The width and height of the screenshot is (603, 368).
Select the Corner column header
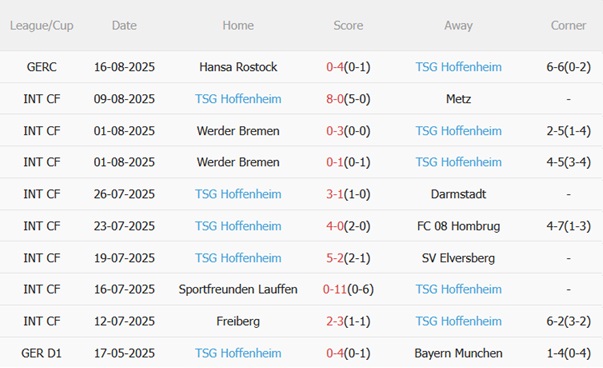point(568,25)
